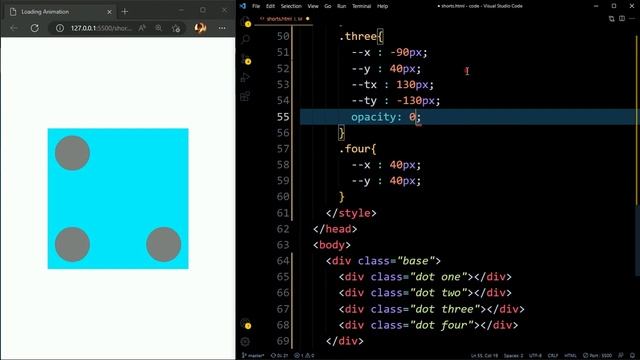This screenshot has height=360, width=640.
Task: Open the browser profile avatar
Action: tap(200, 28)
